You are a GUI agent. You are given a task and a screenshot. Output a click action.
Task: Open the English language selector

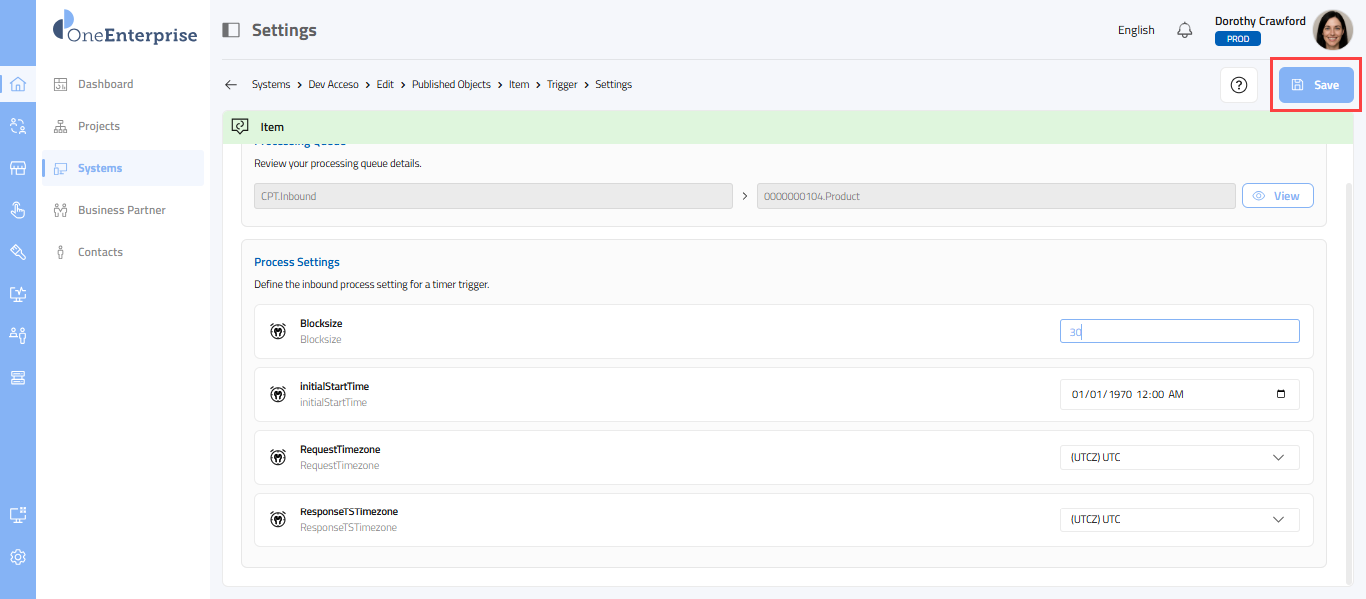(x=1136, y=30)
